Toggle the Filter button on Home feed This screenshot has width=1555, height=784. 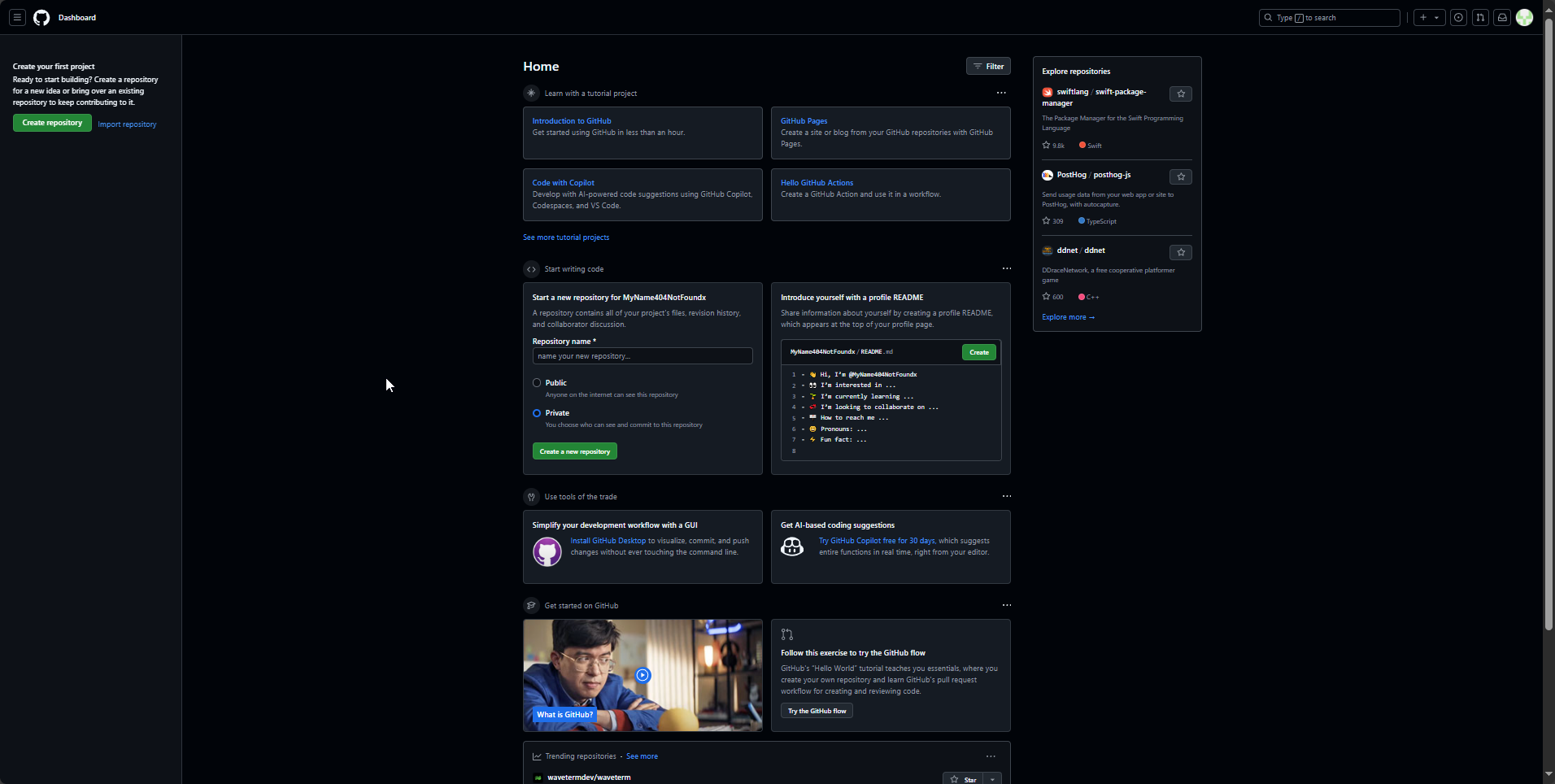(988, 66)
